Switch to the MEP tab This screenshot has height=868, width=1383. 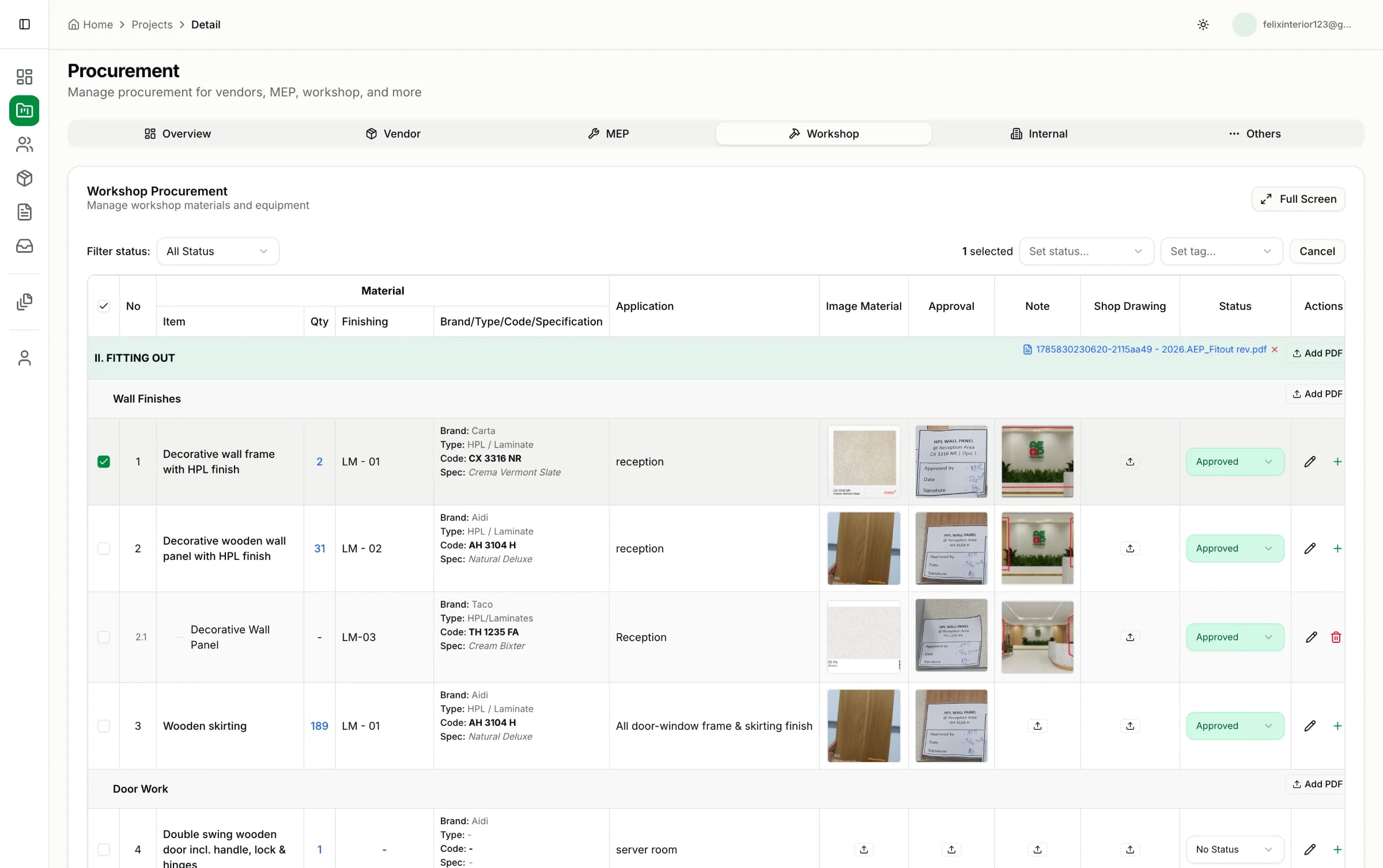pyautogui.click(x=609, y=134)
